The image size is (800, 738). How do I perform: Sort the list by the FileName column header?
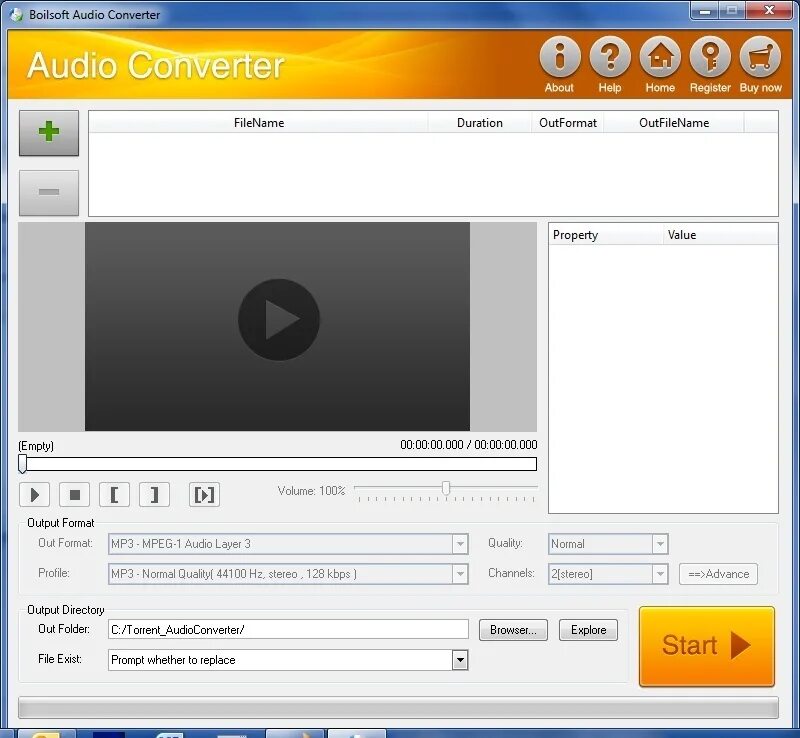click(259, 122)
